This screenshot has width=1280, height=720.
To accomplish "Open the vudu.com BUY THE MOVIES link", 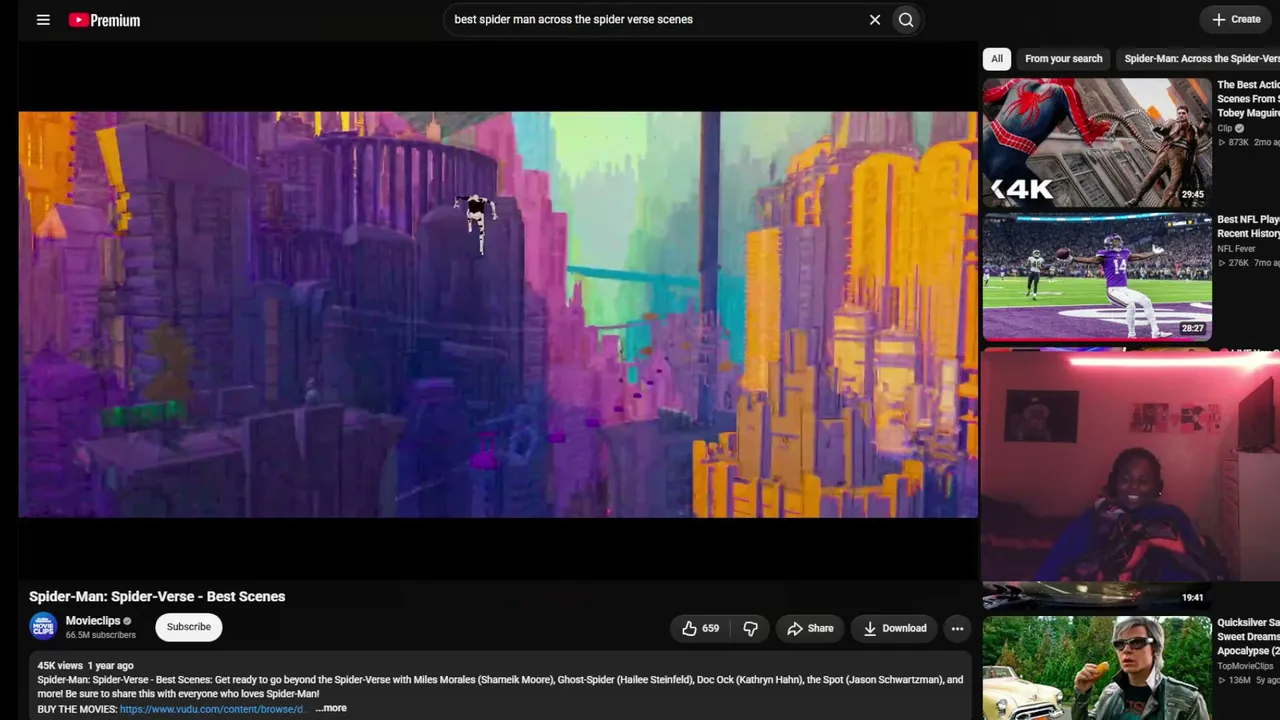I will 212,709.
